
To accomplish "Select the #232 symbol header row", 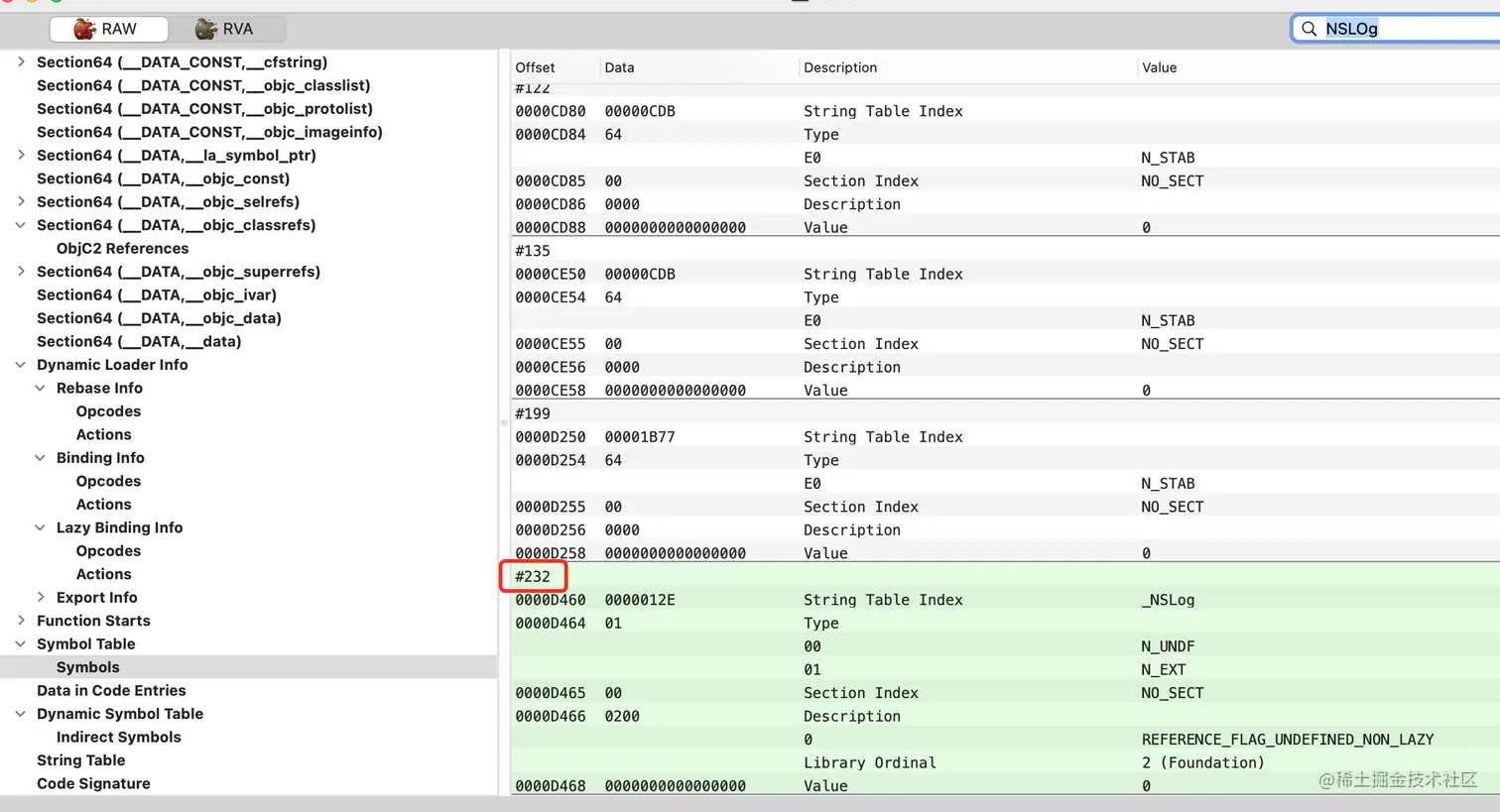I will click(x=1005, y=576).
